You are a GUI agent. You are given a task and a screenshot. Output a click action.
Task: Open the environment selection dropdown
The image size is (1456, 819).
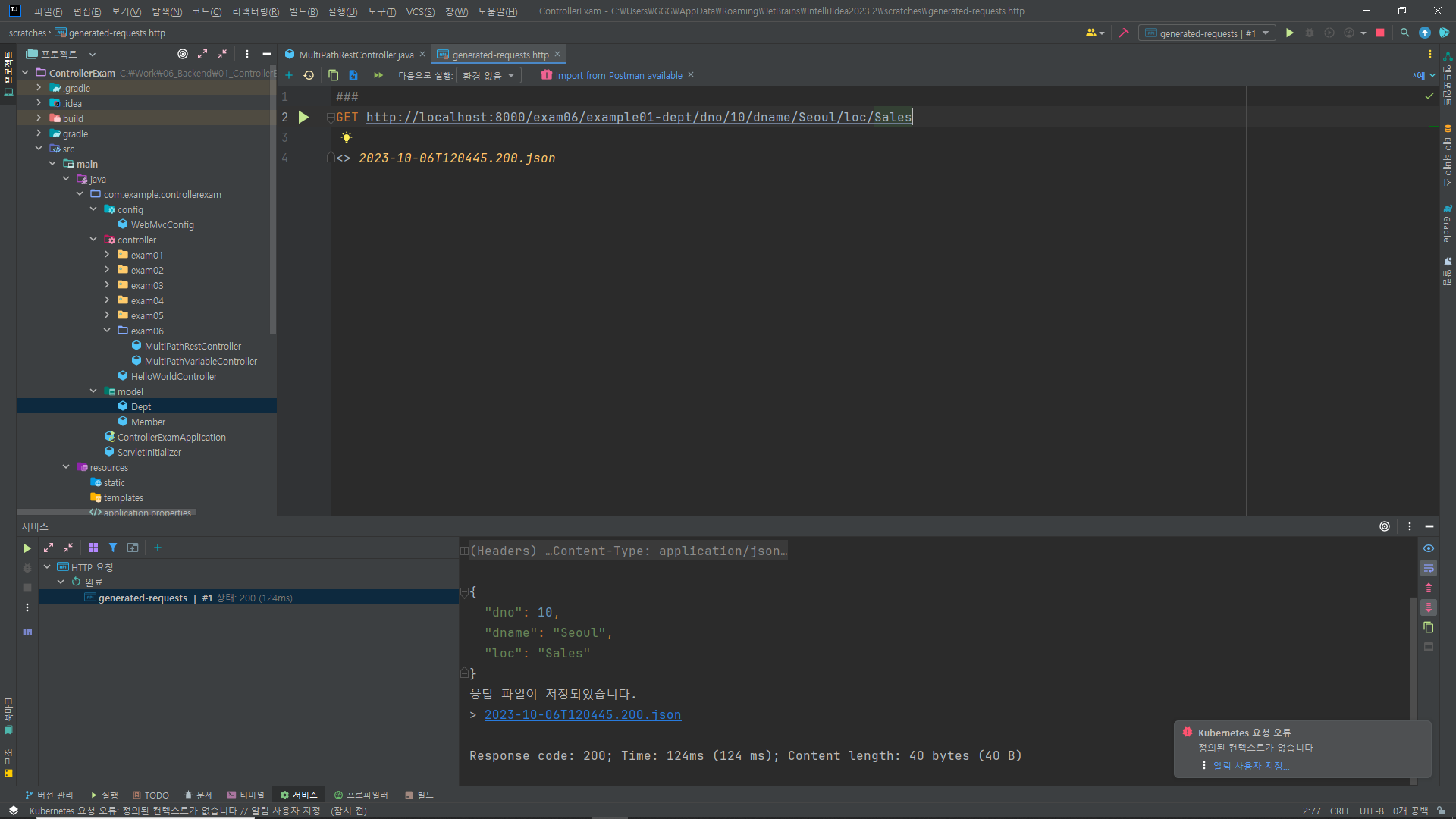[489, 75]
